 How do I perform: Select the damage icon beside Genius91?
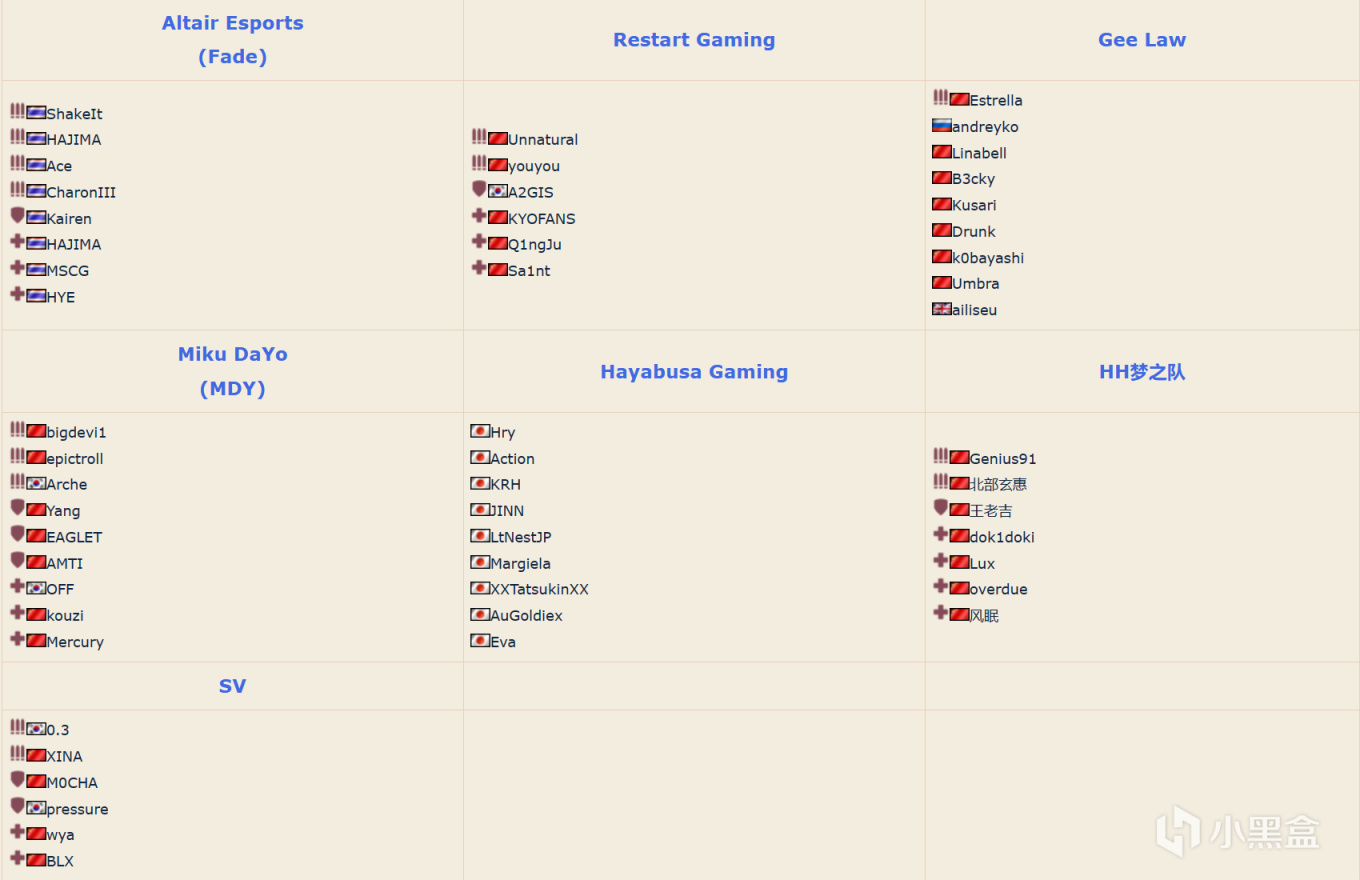[x=940, y=456]
